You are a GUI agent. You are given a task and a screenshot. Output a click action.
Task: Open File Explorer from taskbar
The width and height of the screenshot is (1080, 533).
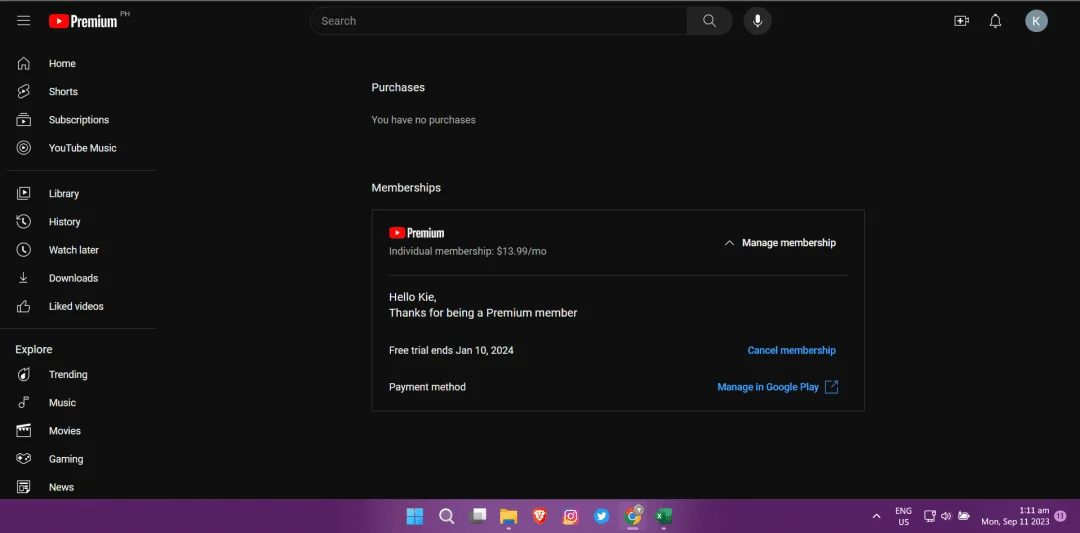[508, 516]
